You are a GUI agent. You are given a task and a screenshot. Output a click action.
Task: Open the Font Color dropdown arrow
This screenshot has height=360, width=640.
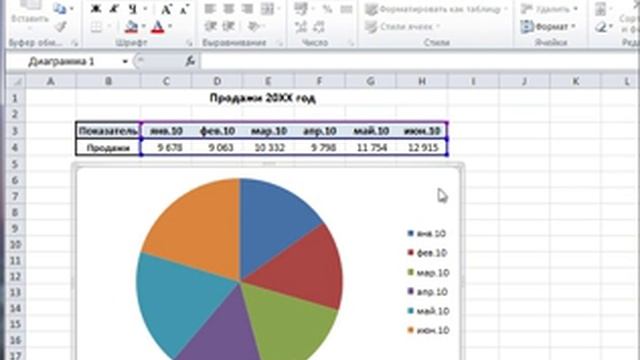coord(170,27)
